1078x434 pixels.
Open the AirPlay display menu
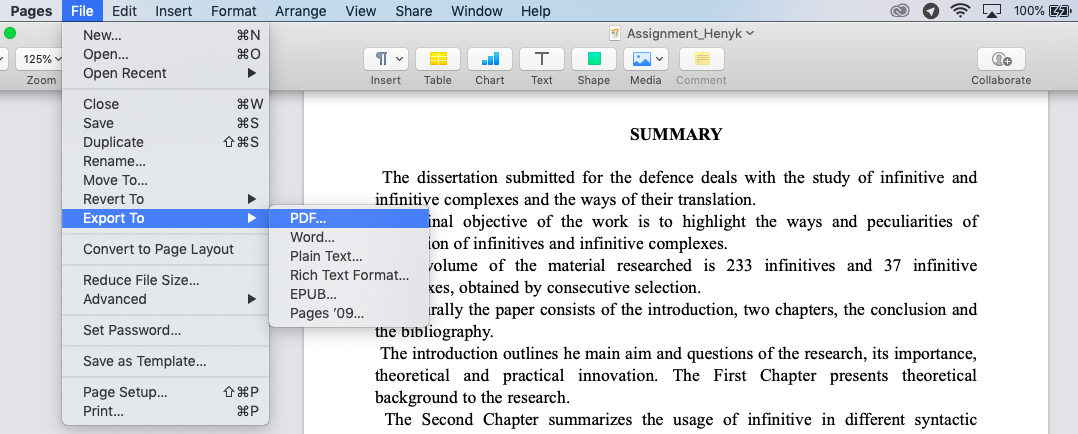pos(991,11)
